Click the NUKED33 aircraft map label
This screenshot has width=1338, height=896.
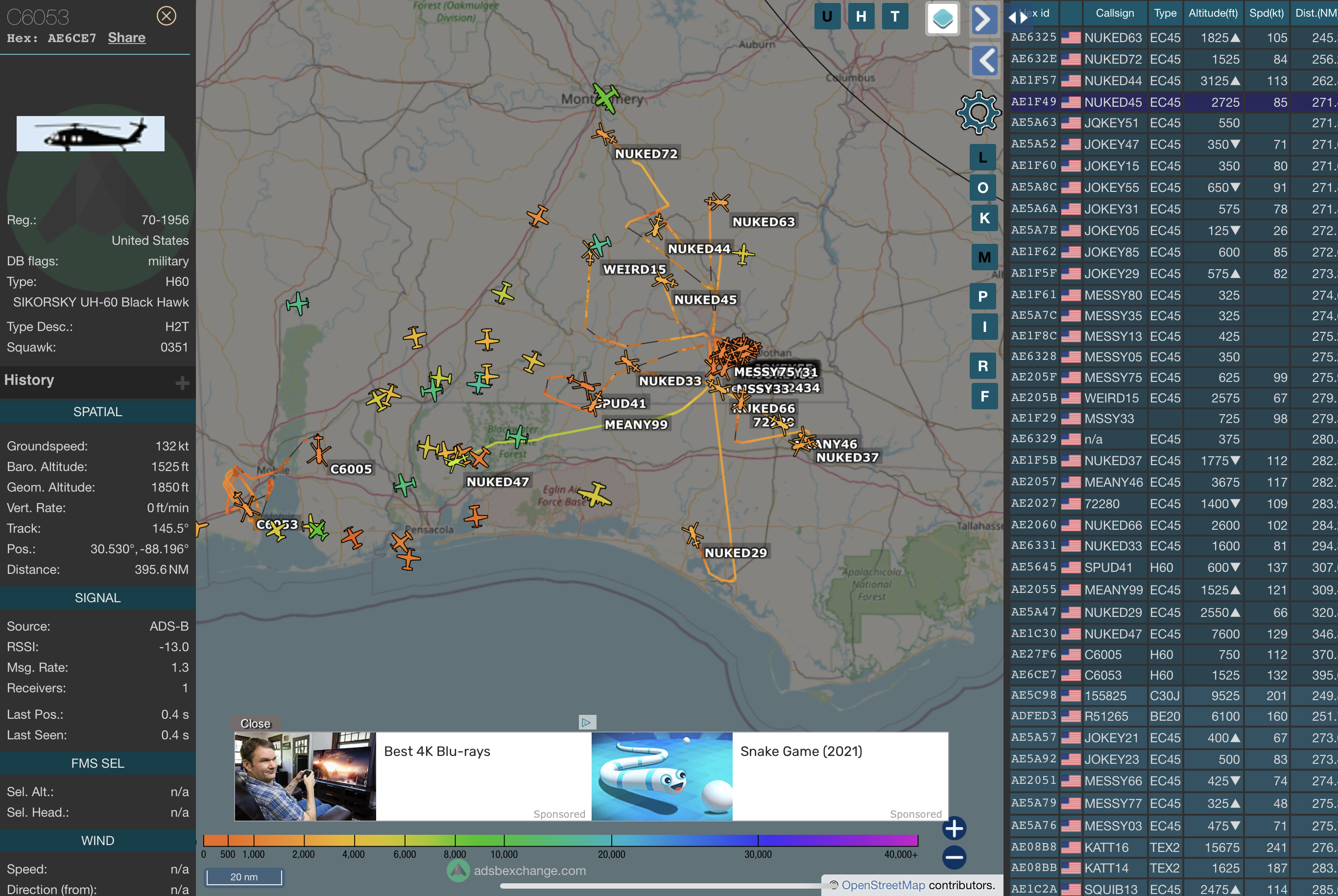670,380
